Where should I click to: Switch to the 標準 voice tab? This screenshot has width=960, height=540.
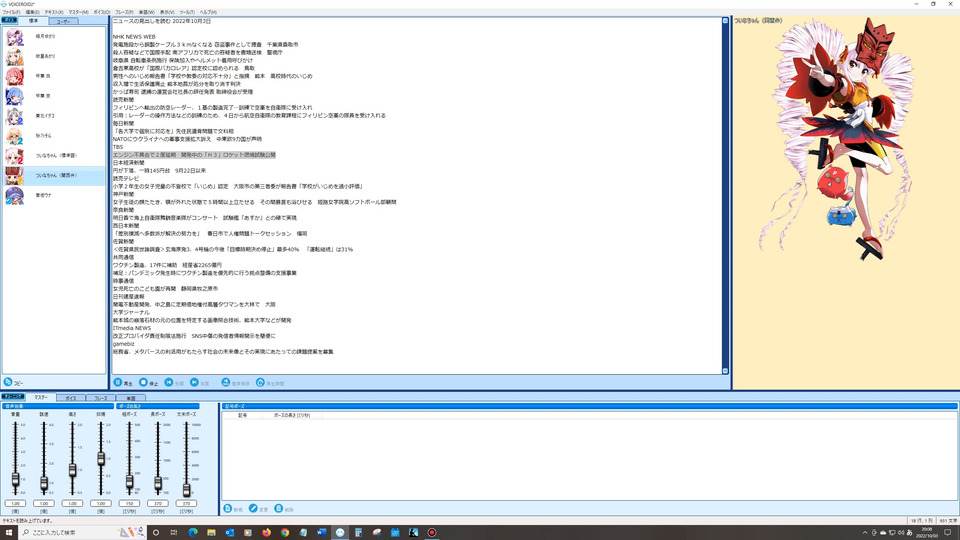[33, 21]
